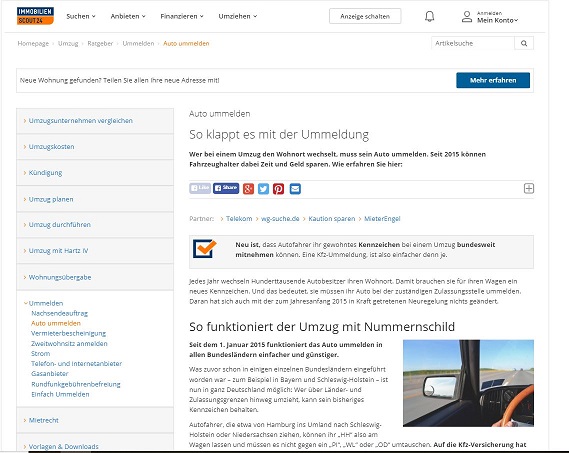Open Telekom partner link
Image resolution: width=569 pixels, height=453 pixels.
coord(239,219)
